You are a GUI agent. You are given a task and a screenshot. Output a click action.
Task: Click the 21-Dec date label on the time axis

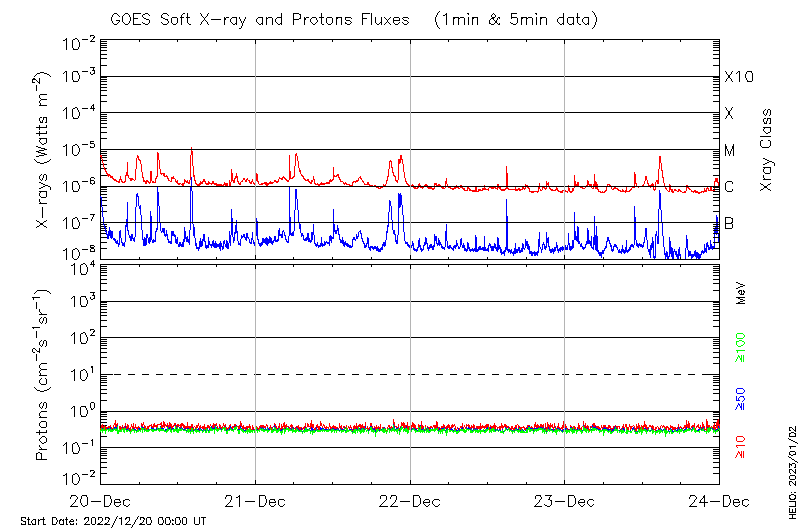pyautogui.click(x=255, y=502)
